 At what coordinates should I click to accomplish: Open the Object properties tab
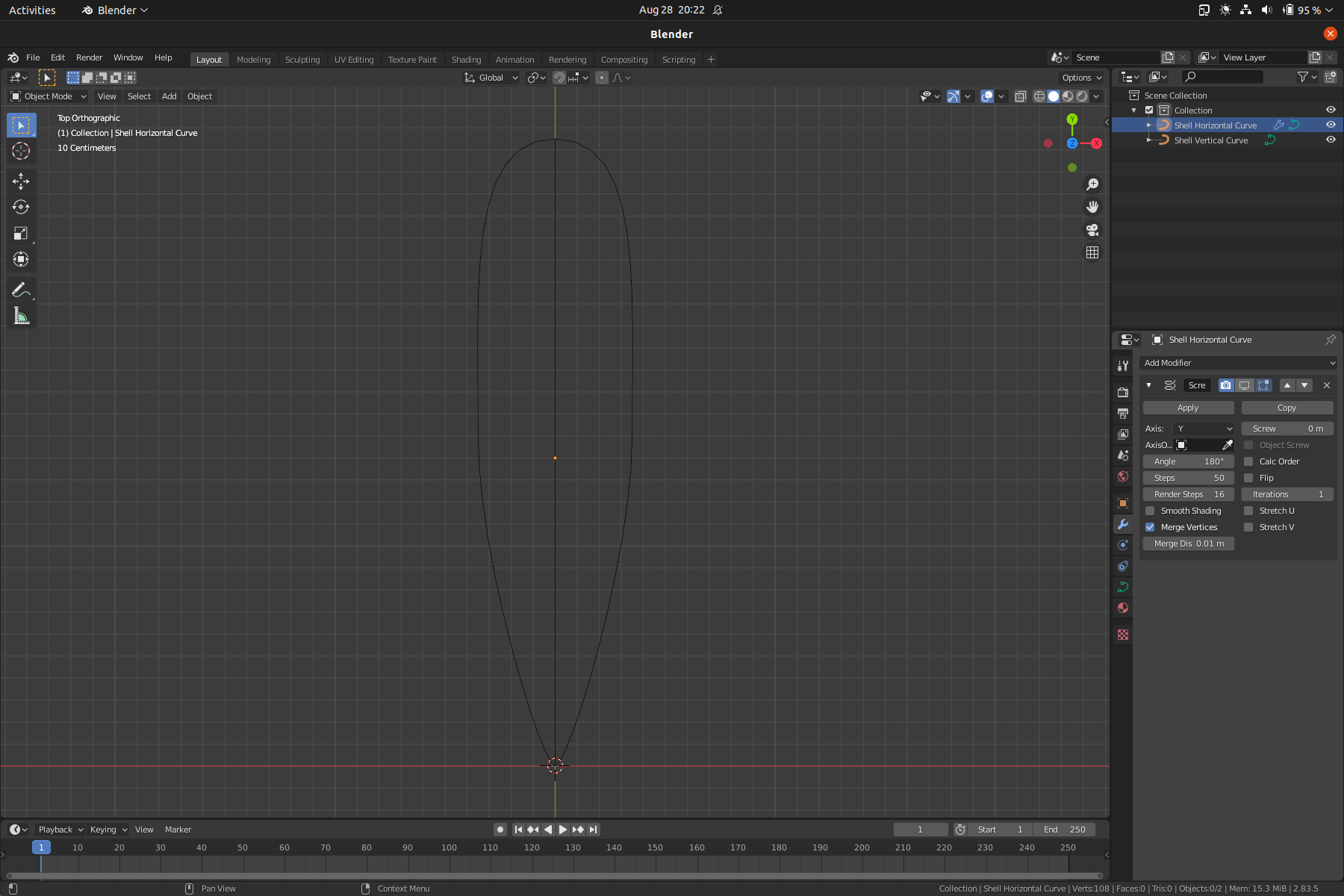1123,503
